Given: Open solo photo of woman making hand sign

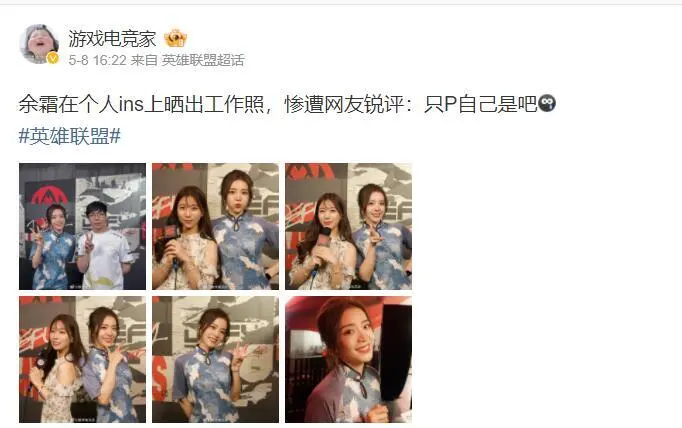Looking at the screenshot, I should (215, 359).
